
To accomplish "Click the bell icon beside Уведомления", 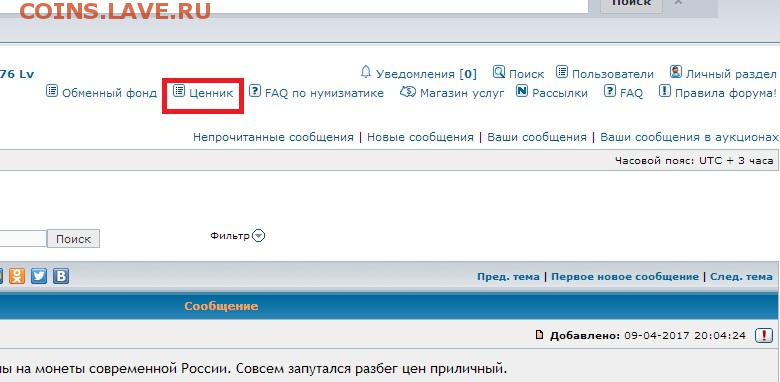I will point(366,72).
